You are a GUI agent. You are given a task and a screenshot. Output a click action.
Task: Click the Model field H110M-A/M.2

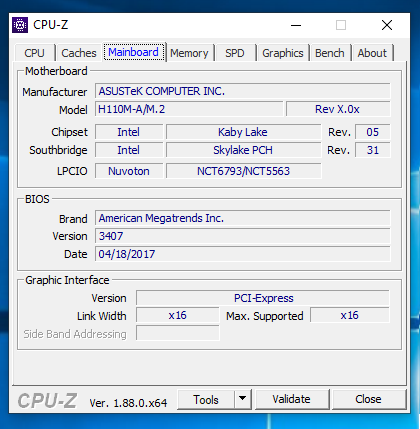(189, 109)
